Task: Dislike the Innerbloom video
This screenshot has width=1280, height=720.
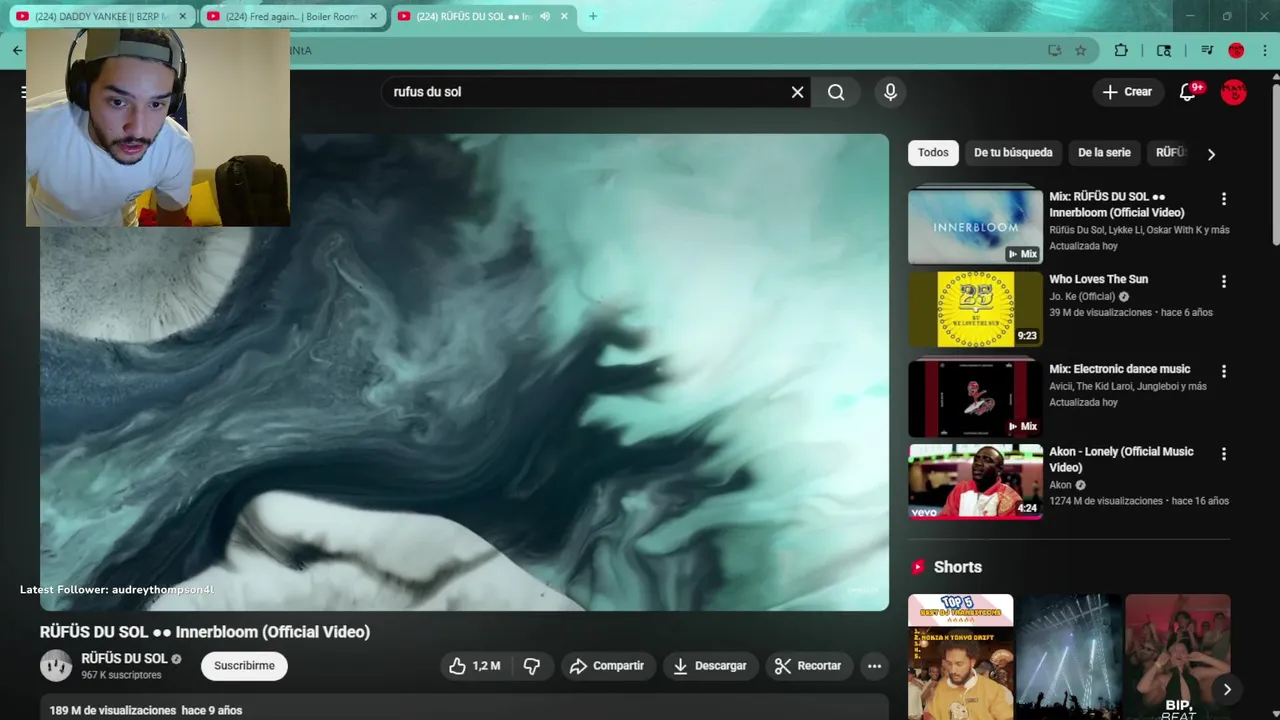Action: 532,666
